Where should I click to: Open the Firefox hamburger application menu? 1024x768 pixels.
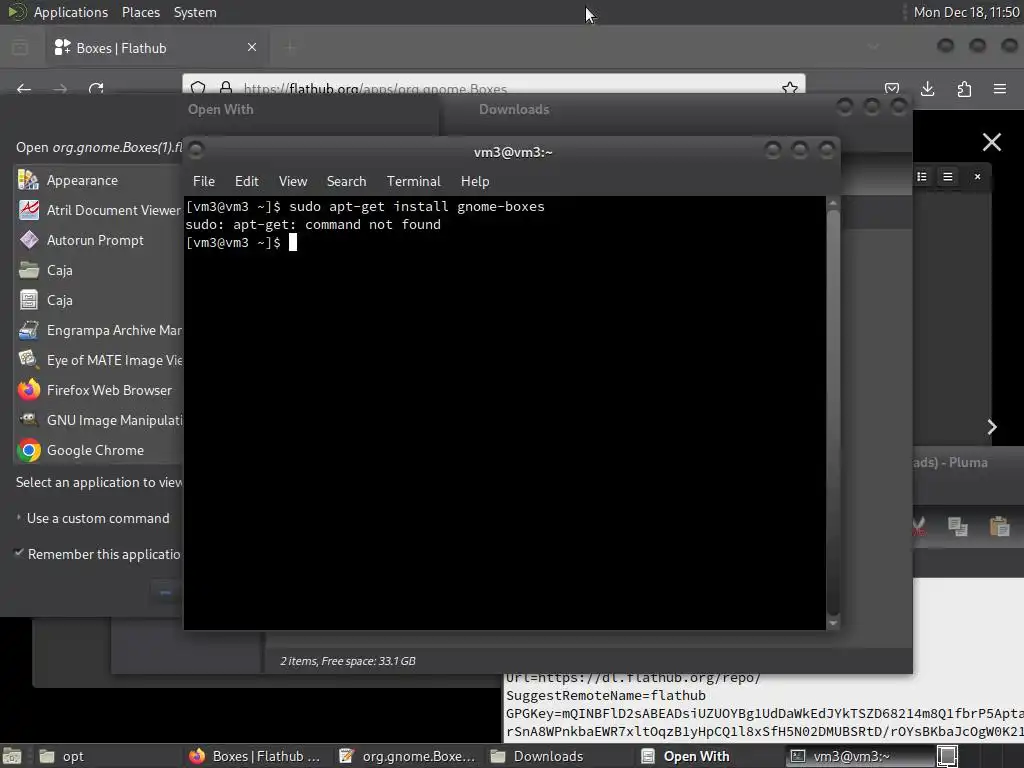pyautogui.click(x=1000, y=89)
